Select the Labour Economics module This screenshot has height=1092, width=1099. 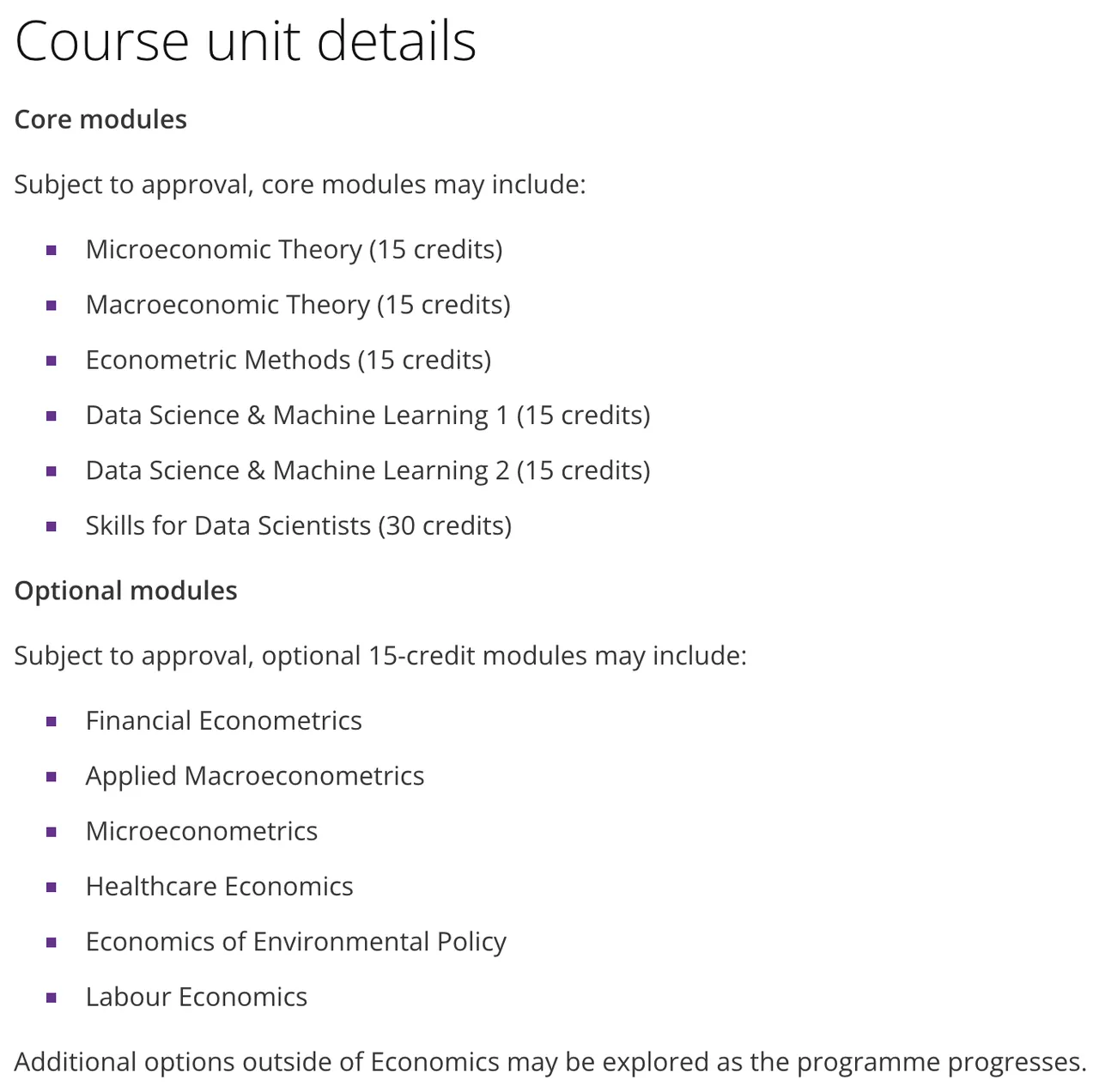[196, 998]
